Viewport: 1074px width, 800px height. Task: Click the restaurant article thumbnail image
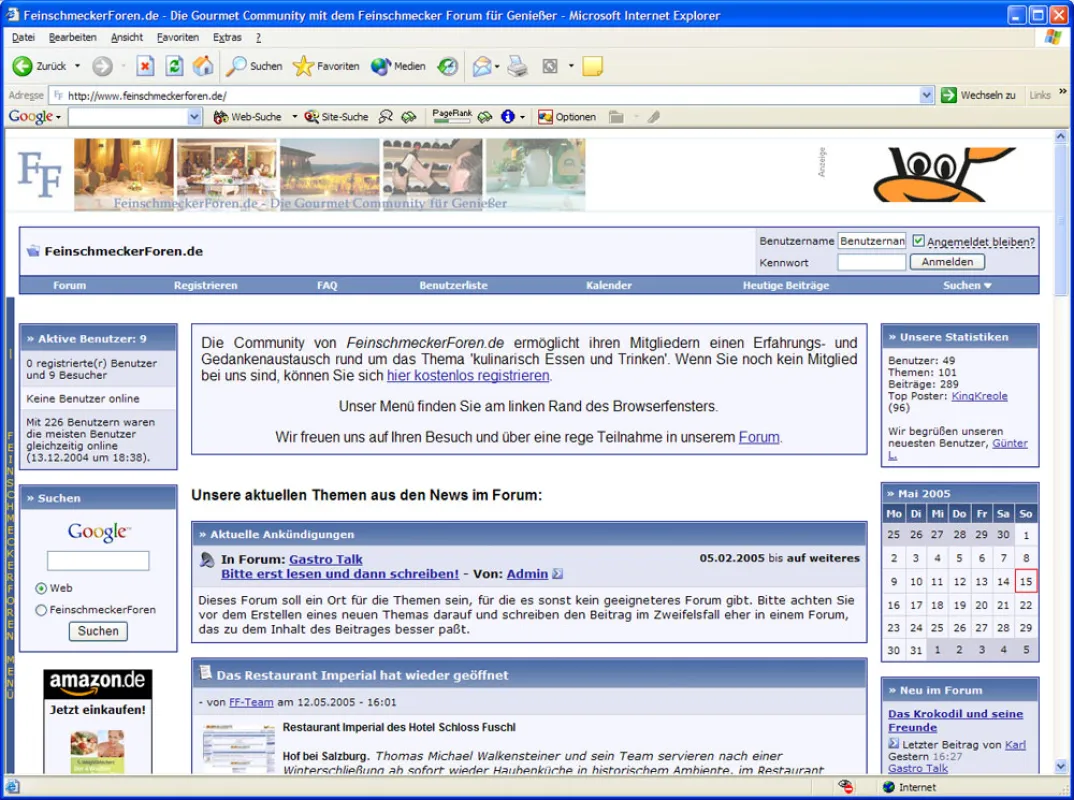coord(238,748)
